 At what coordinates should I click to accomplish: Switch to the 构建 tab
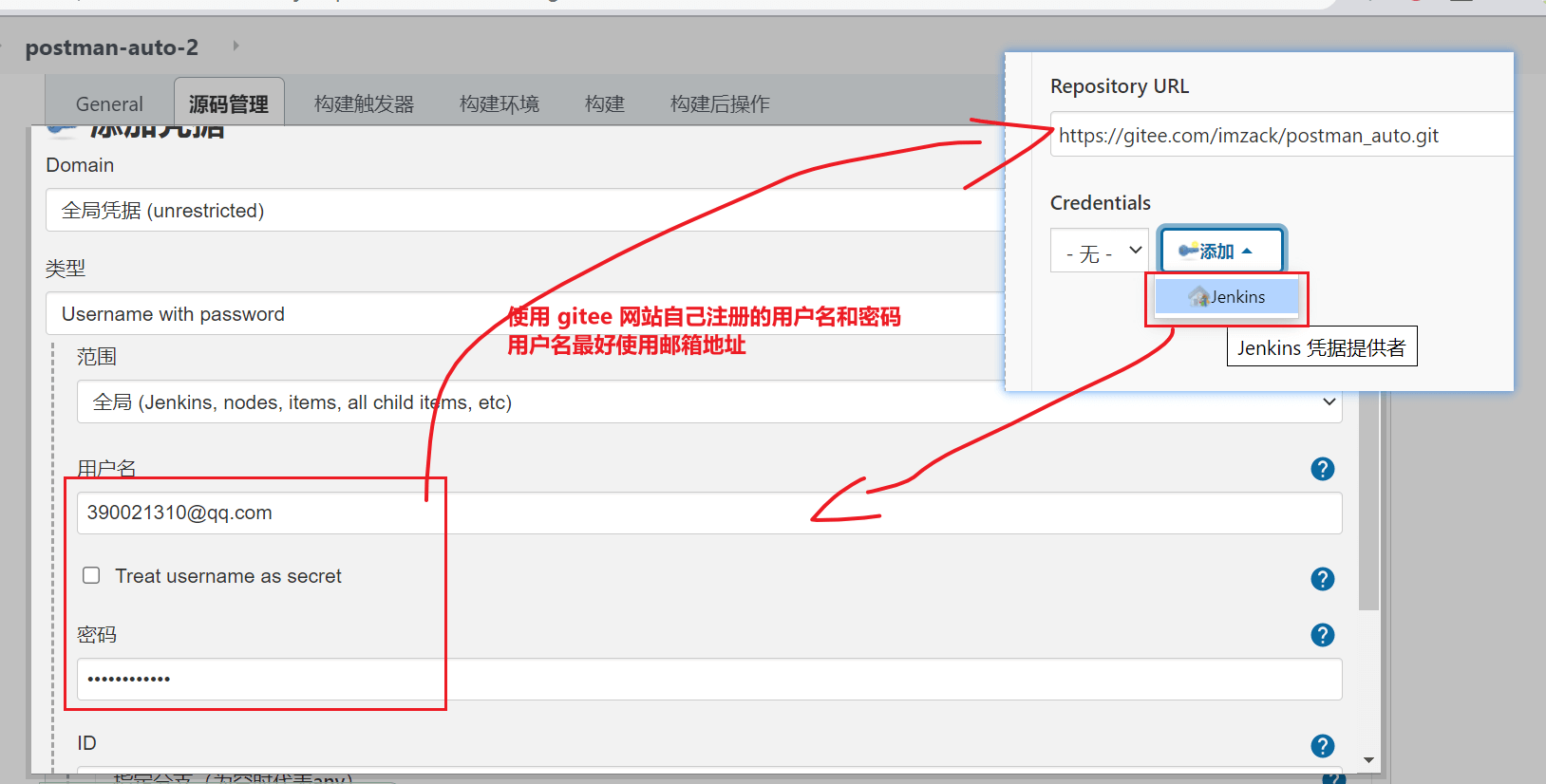(x=605, y=103)
